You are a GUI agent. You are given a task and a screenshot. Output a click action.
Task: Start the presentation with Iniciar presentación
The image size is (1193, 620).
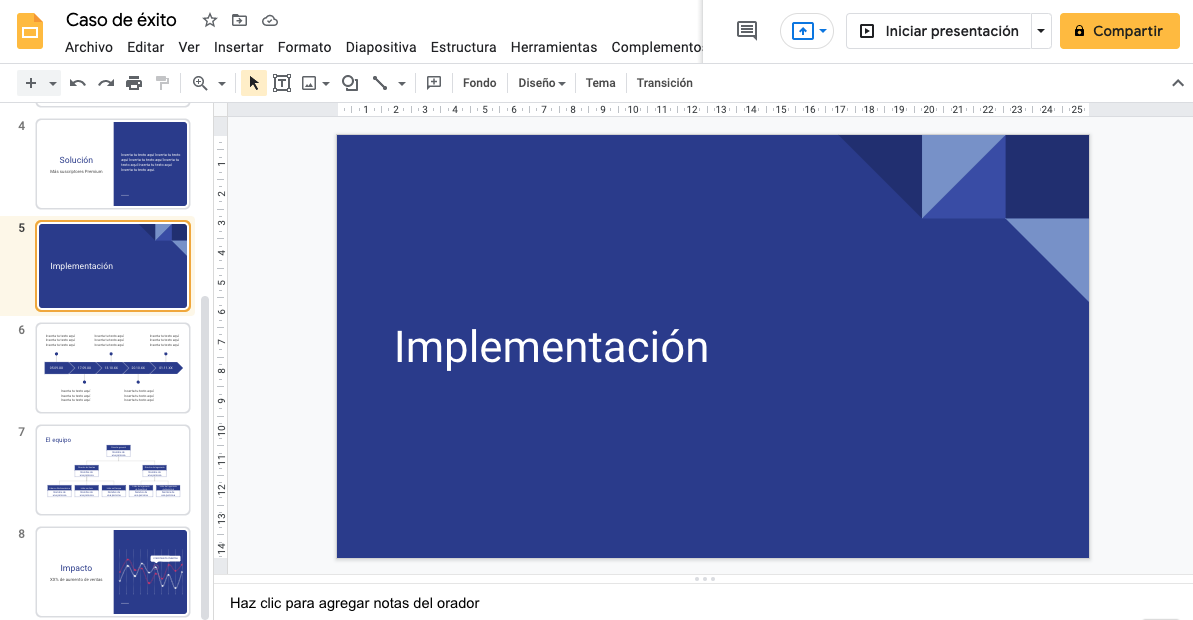tap(940, 31)
